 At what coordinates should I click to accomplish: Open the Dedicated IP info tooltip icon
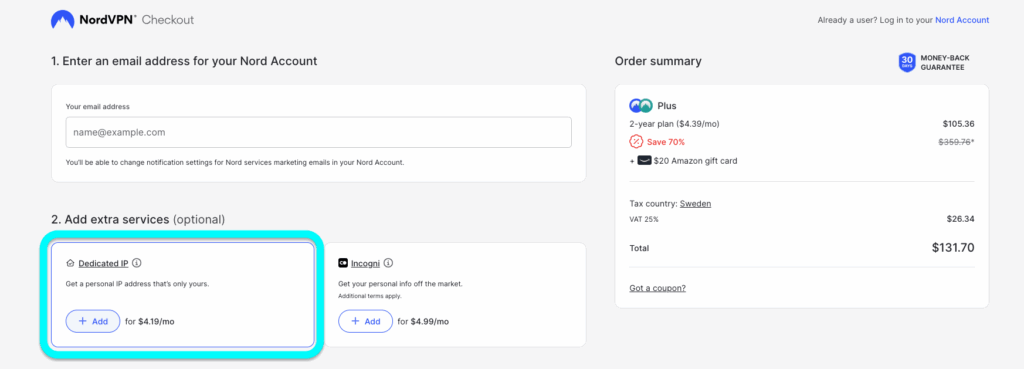point(136,263)
